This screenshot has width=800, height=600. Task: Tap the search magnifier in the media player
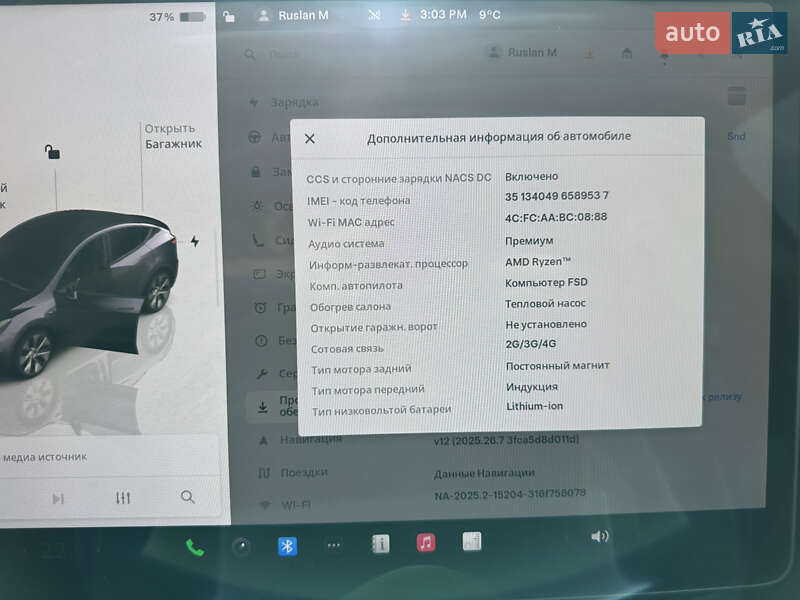tap(187, 497)
